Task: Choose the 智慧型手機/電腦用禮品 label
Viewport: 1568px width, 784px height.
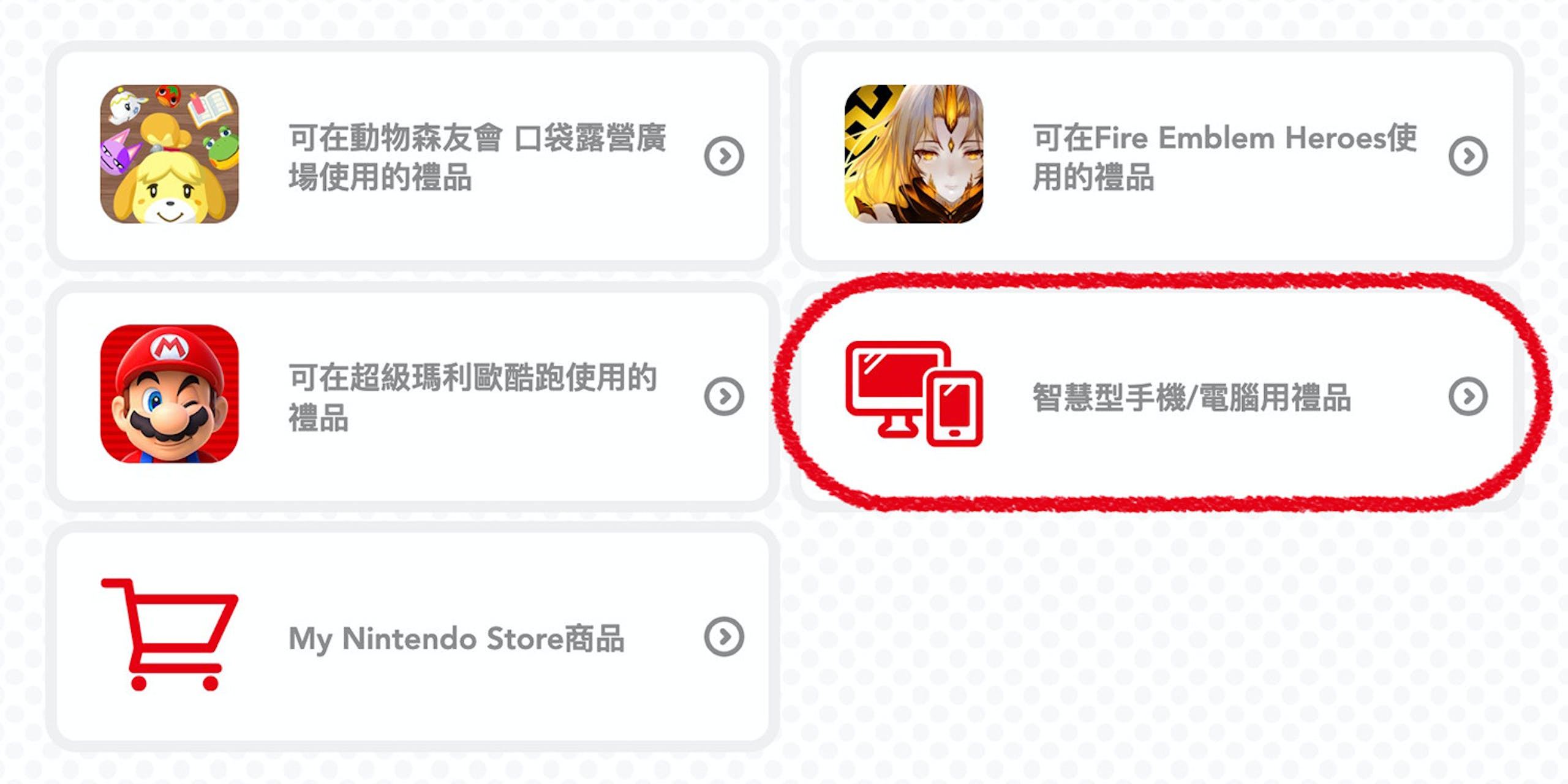Action: click(x=1191, y=397)
